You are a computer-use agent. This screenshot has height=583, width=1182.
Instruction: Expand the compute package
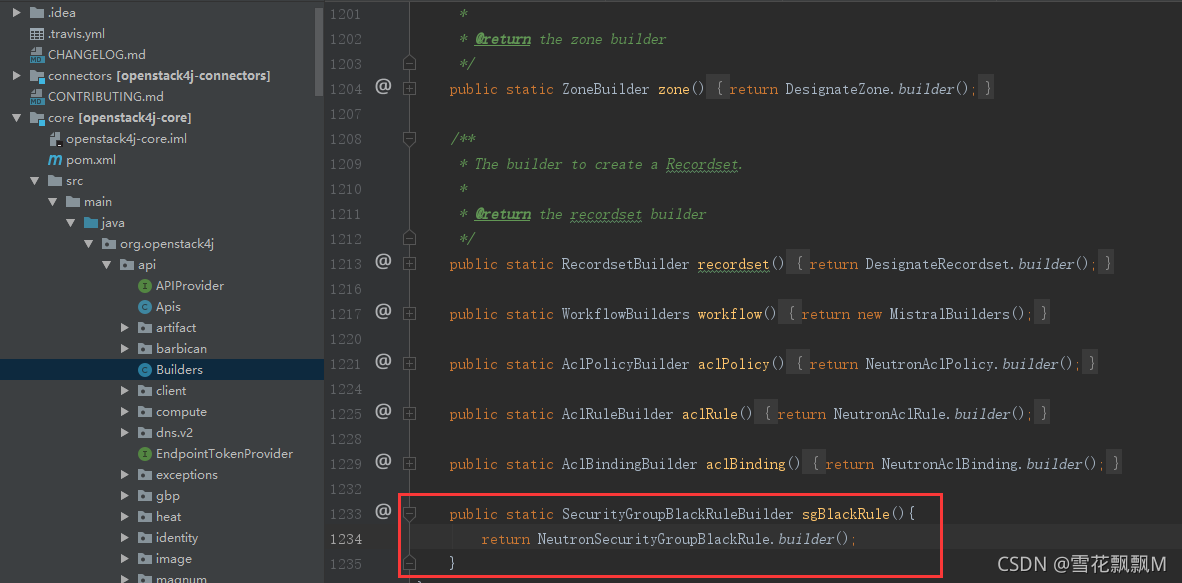pyautogui.click(x=125, y=412)
